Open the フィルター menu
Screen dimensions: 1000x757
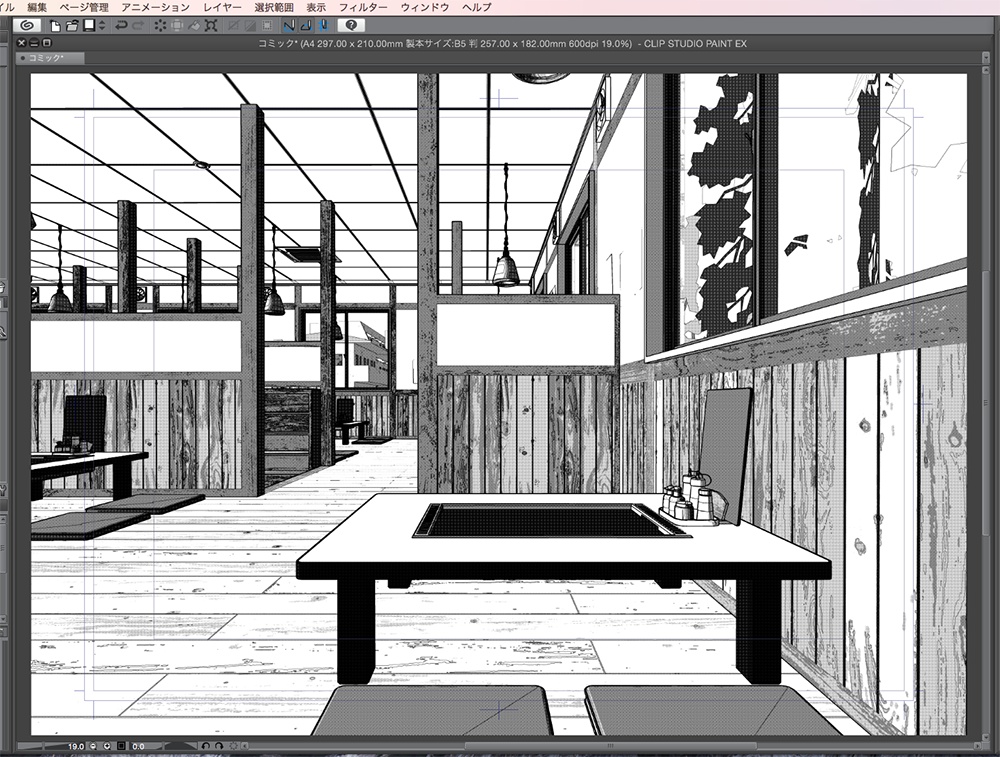click(x=363, y=7)
